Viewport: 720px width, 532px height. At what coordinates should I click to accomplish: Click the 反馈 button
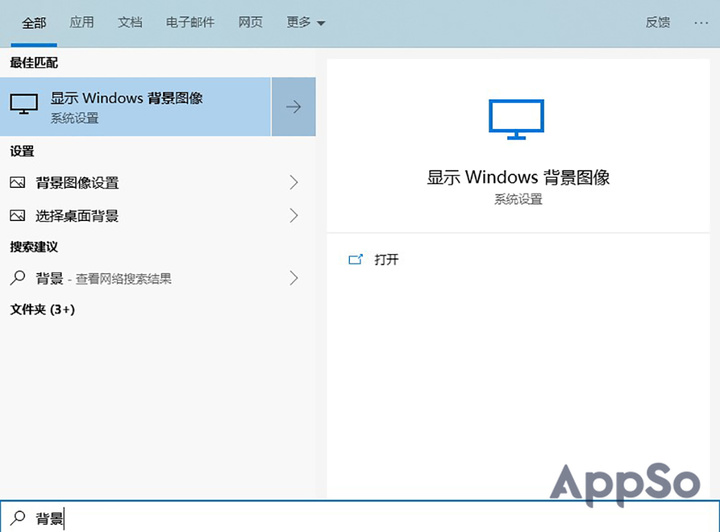[658, 22]
